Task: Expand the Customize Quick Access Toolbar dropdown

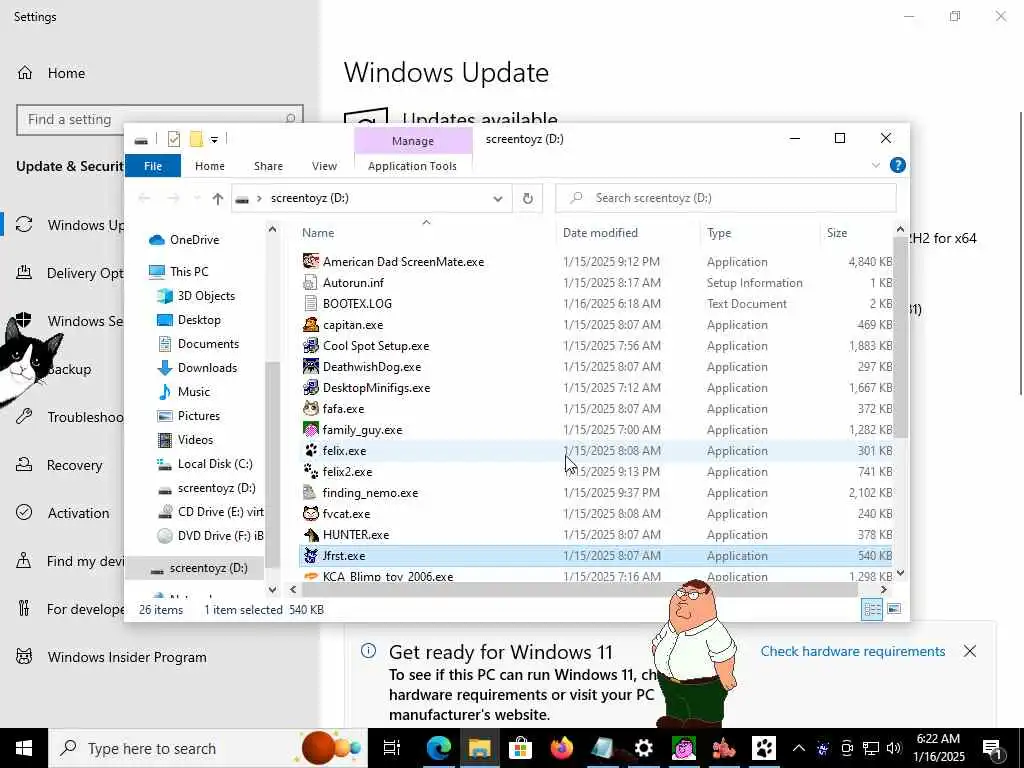Action: point(214,139)
